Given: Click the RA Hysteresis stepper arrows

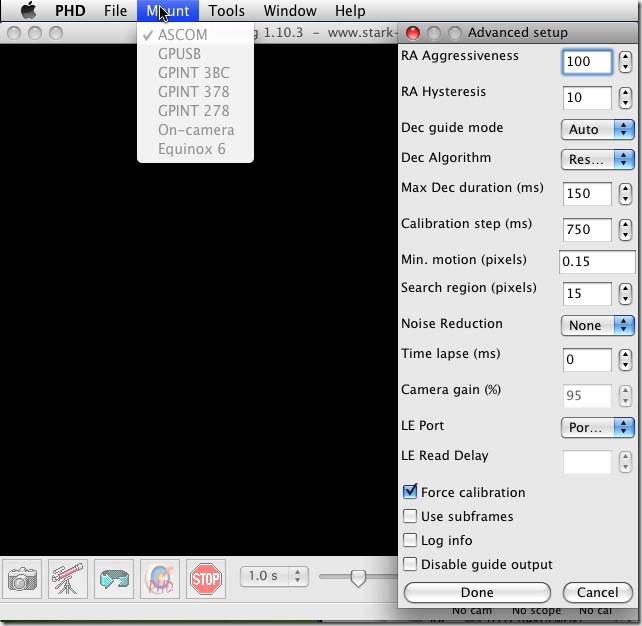Looking at the screenshot, I should [625, 98].
